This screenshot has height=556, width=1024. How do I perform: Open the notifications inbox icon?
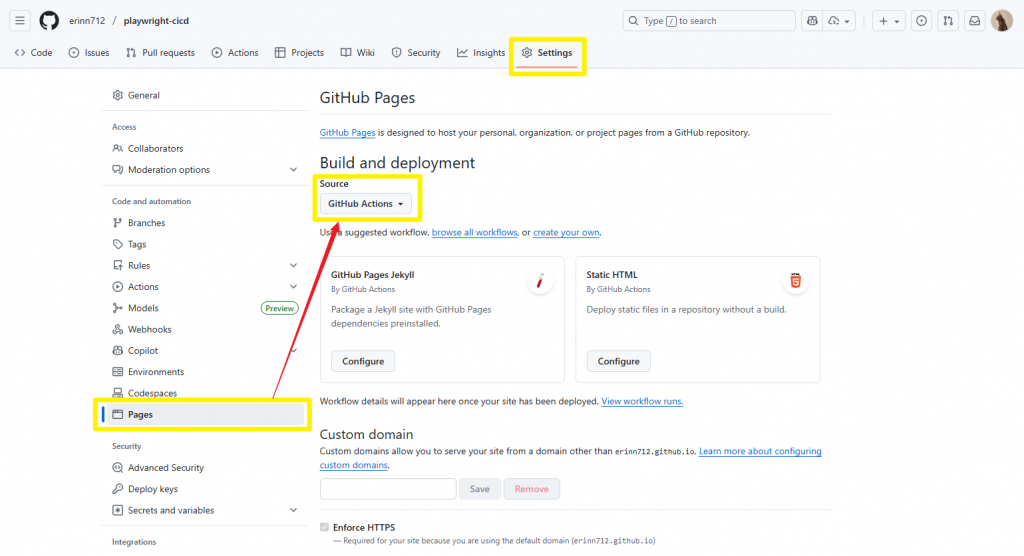coord(974,21)
